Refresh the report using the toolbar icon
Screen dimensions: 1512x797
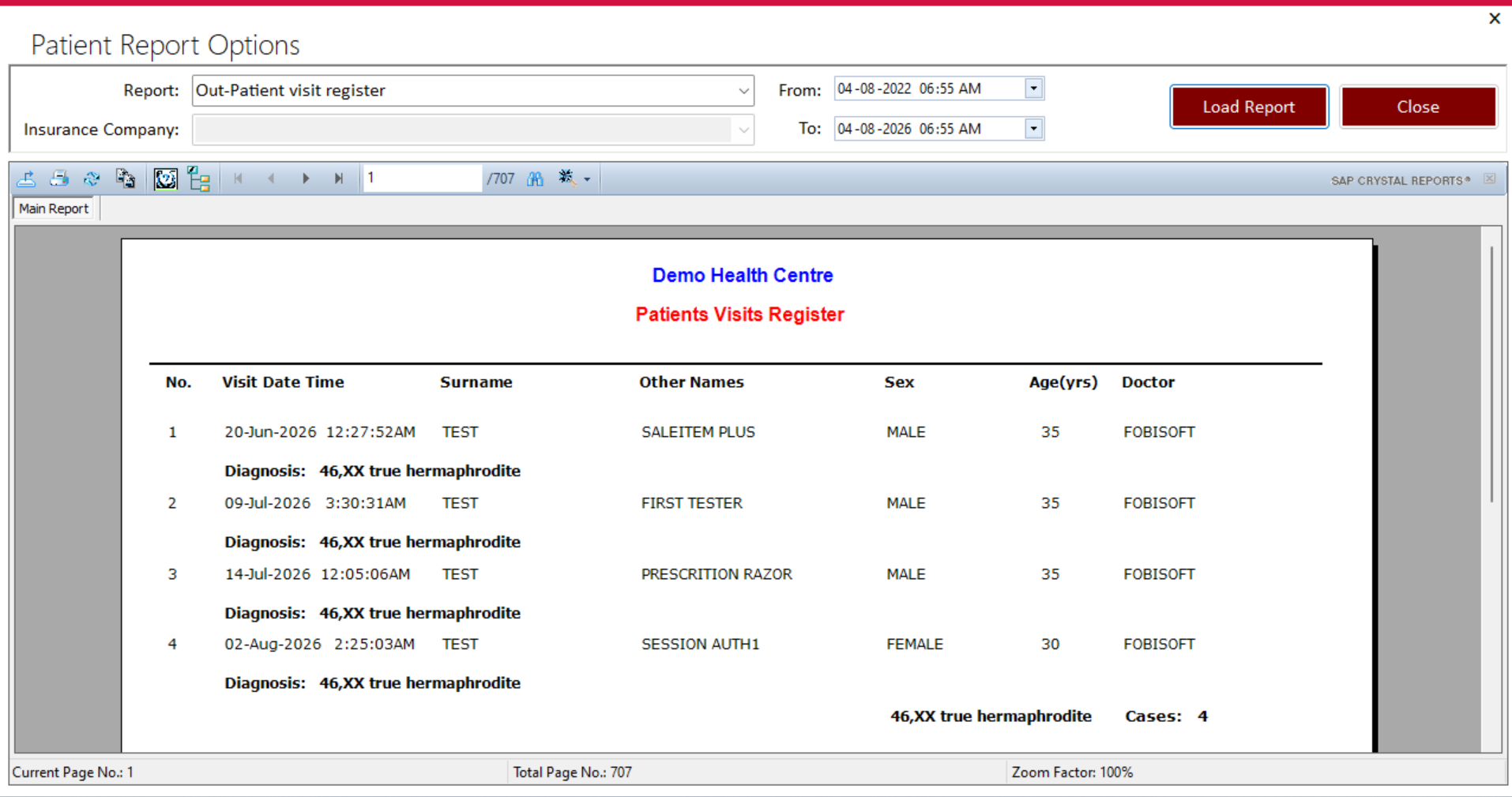[92, 179]
